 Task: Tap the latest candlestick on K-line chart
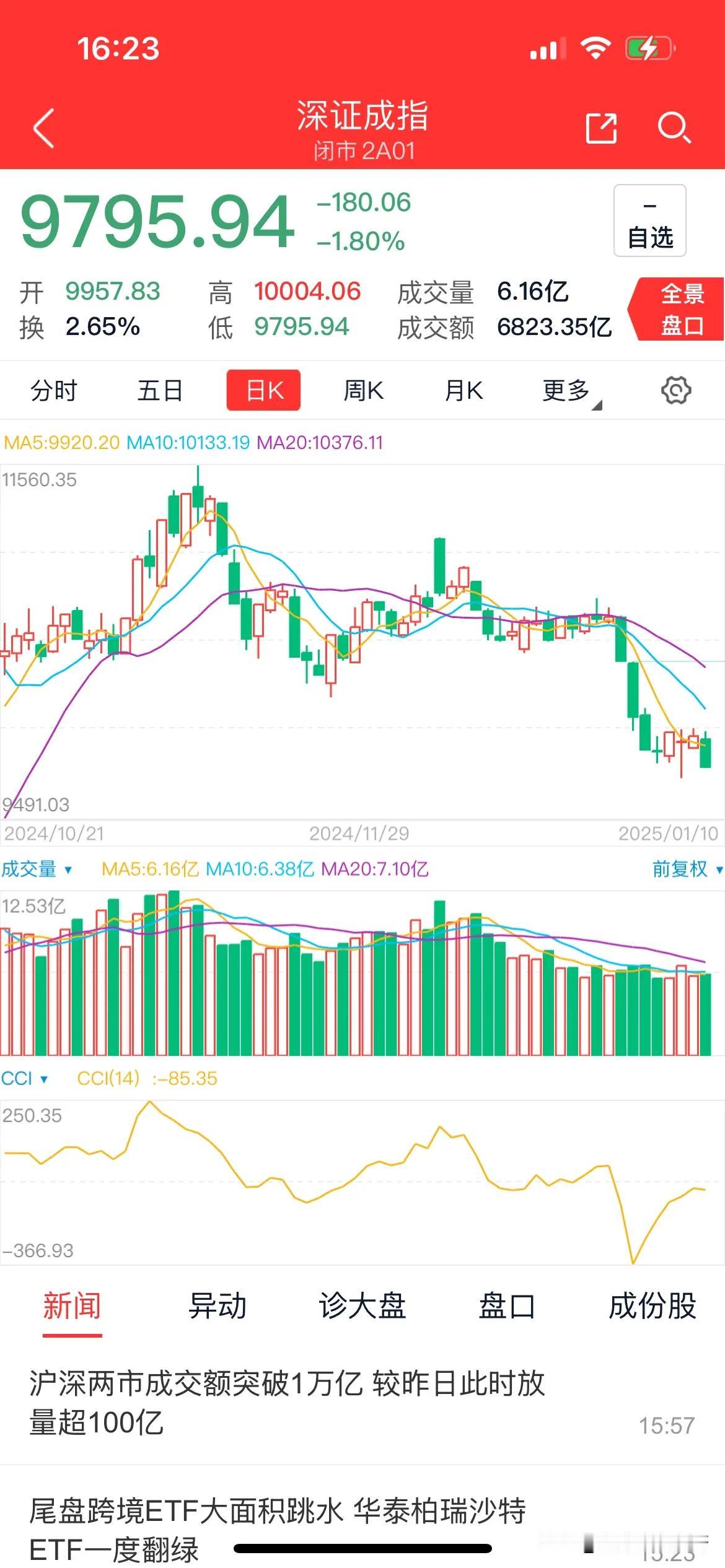705,752
